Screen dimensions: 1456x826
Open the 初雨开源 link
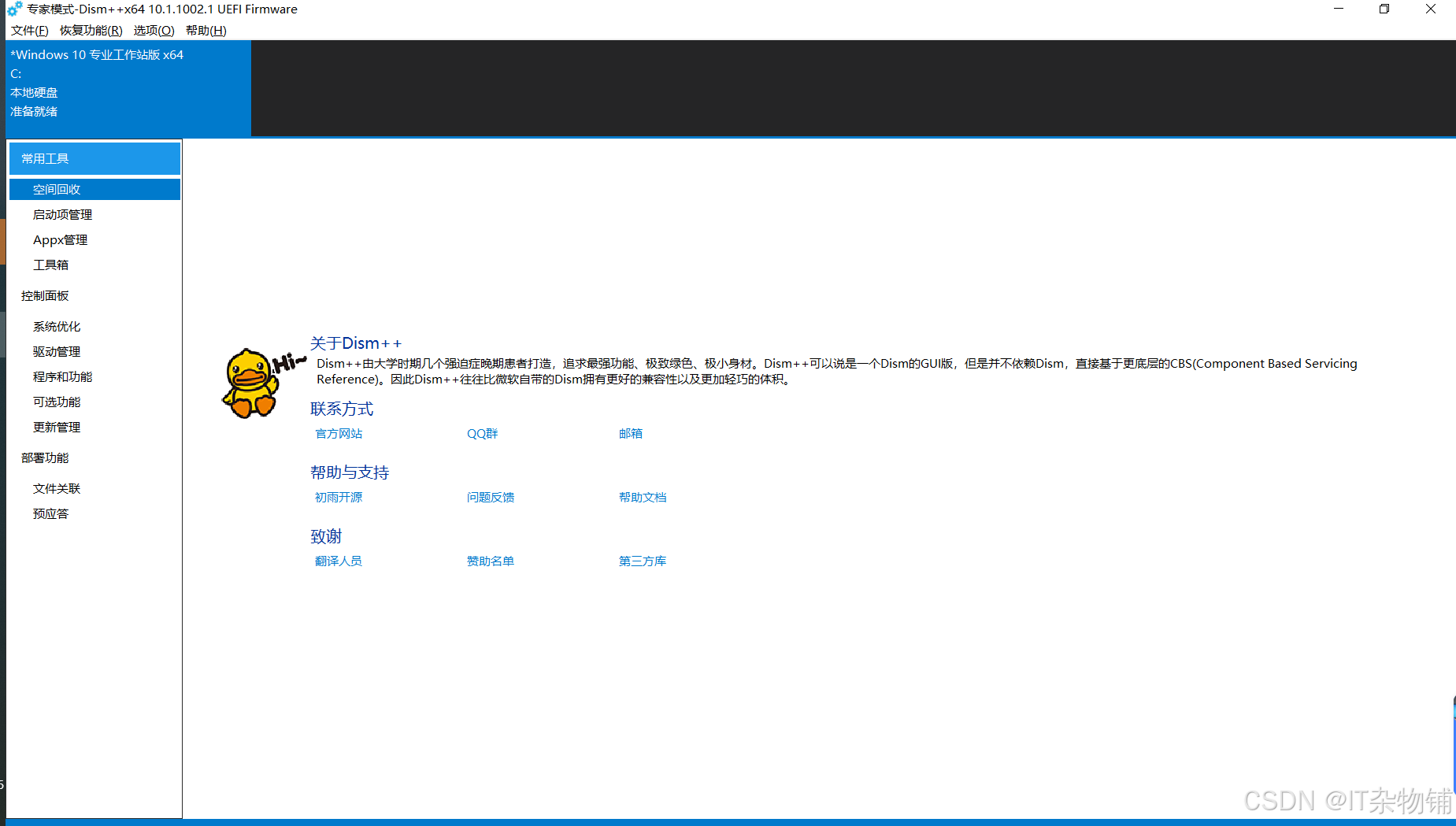pos(339,498)
